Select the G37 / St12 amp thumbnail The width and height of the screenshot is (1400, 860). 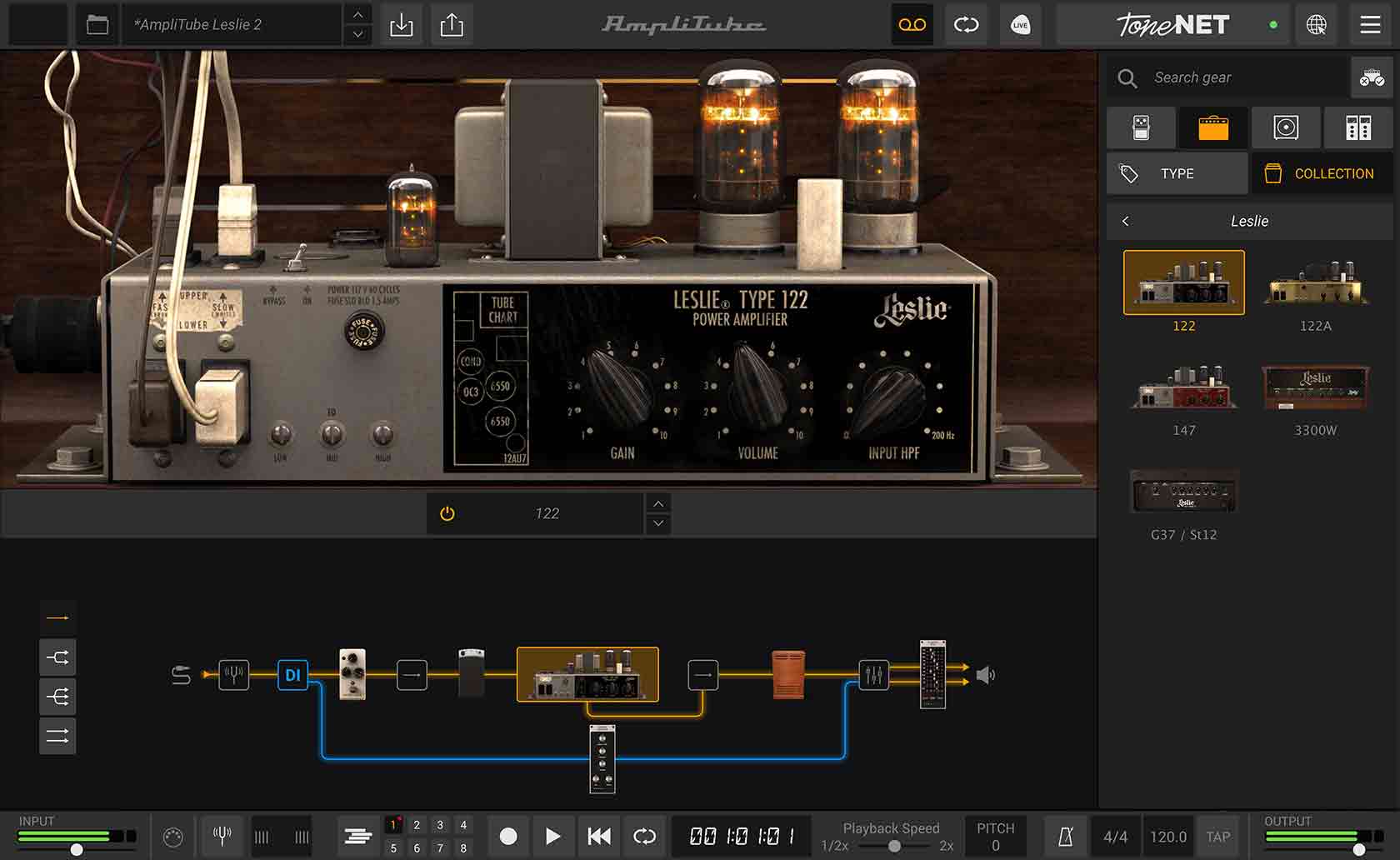coord(1184,491)
